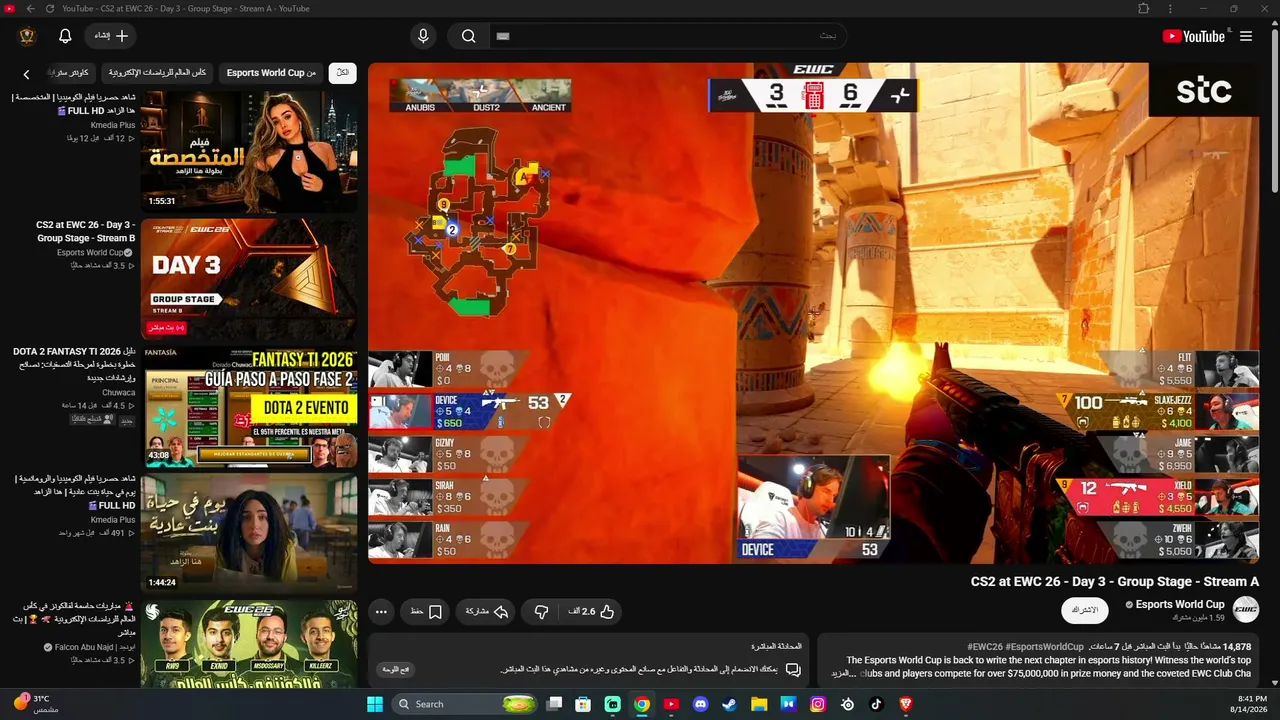Open 'CS2 at EWC 26 - Day 3 - Stream B' title

86,232
